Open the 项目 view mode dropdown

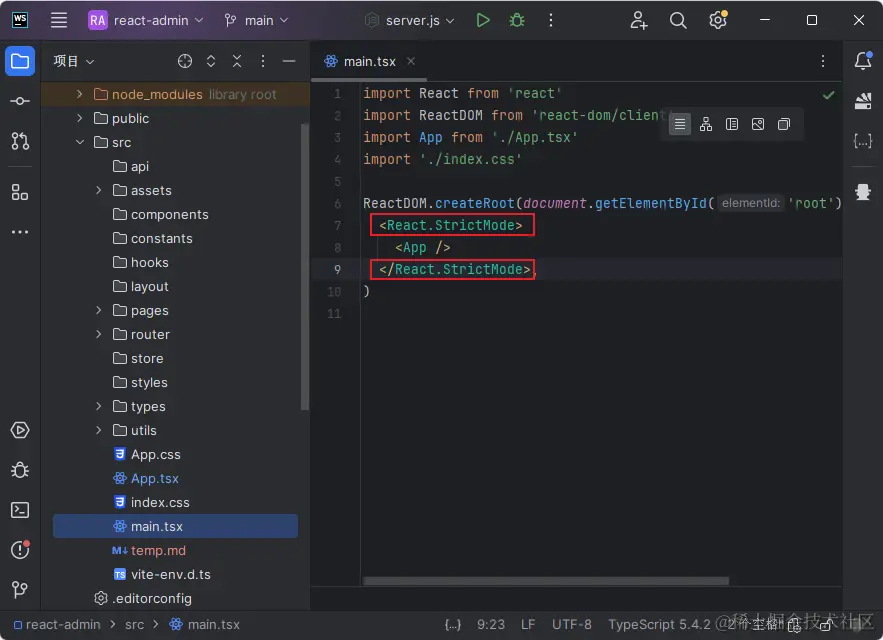[x=74, y=61]
